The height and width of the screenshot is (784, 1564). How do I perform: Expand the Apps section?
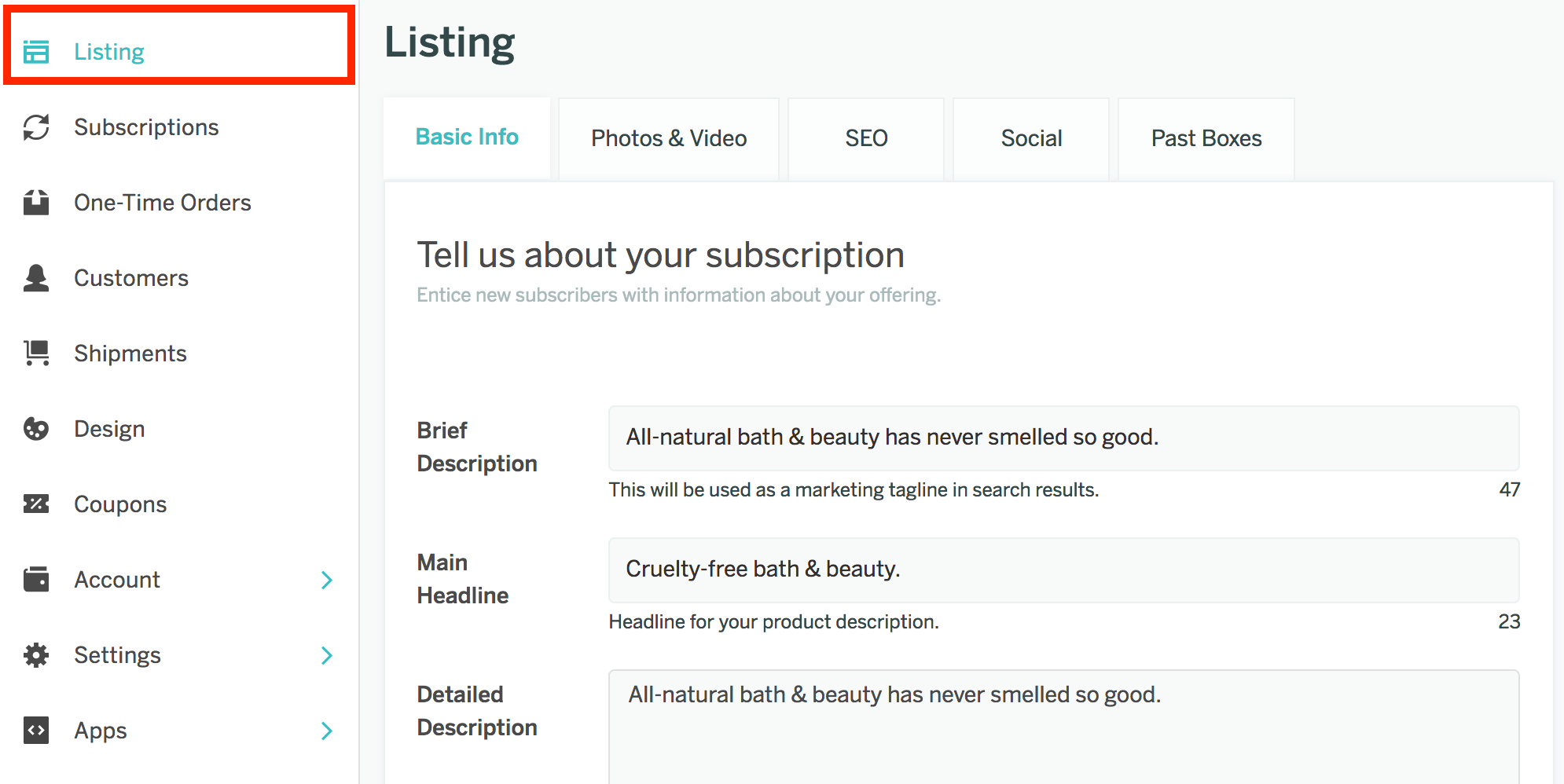click(328, 730)
